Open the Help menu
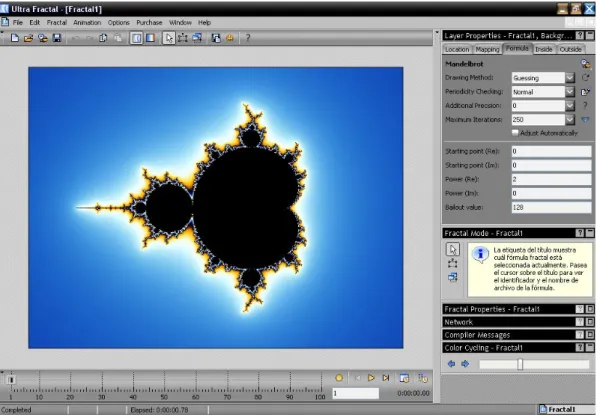Viewport: 597px width, 415px height. point(204,22)
